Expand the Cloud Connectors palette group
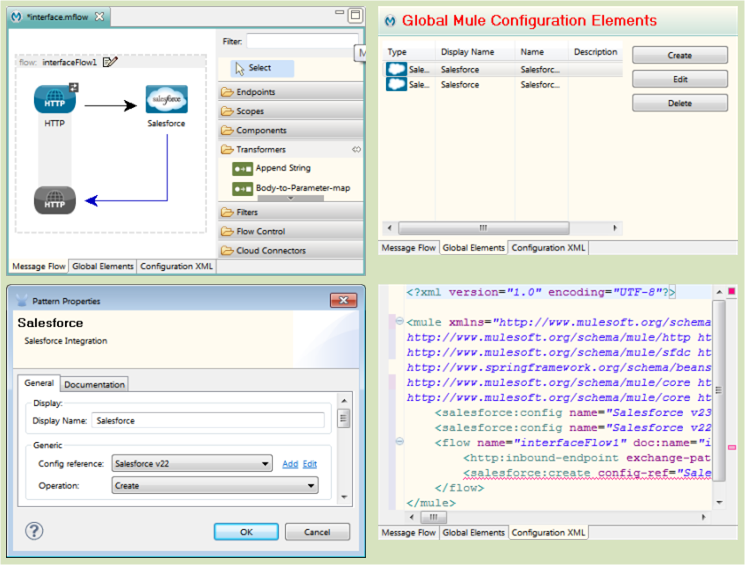Image resolution: width=745 pixels, height=565 pixels. pos(270,250)
